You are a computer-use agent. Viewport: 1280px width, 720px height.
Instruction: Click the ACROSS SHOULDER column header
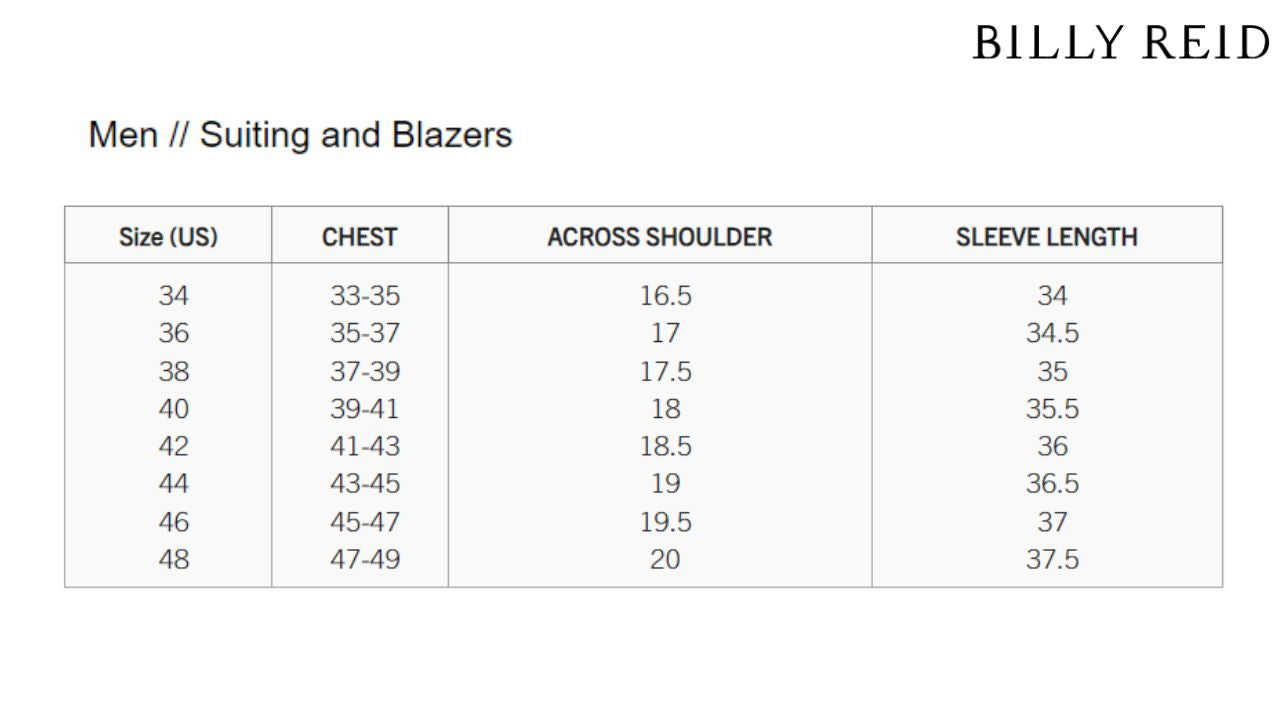point(660,237)
